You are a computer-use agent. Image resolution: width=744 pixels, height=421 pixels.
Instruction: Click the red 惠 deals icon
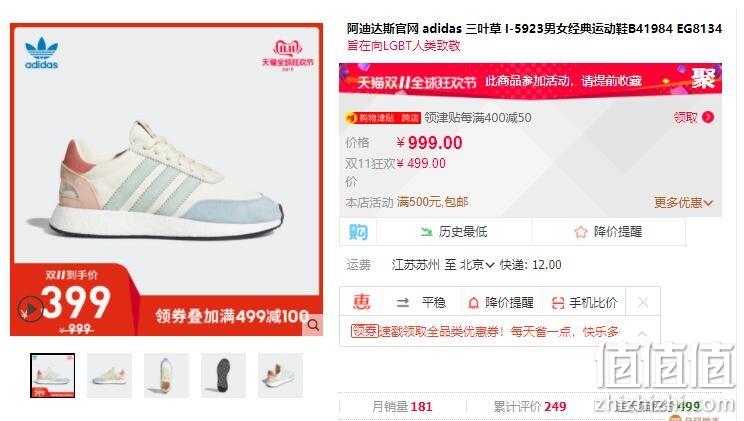(x=361, y=302)
